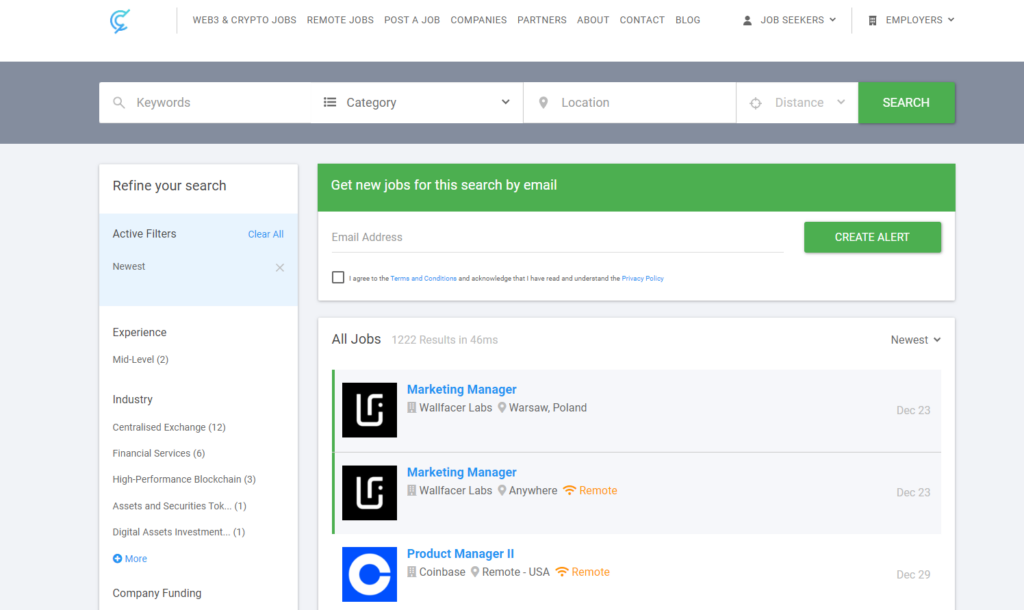The image size is (1024, 610).
Task: Click the plus icon next to More
Action: (x=118, y=559)
